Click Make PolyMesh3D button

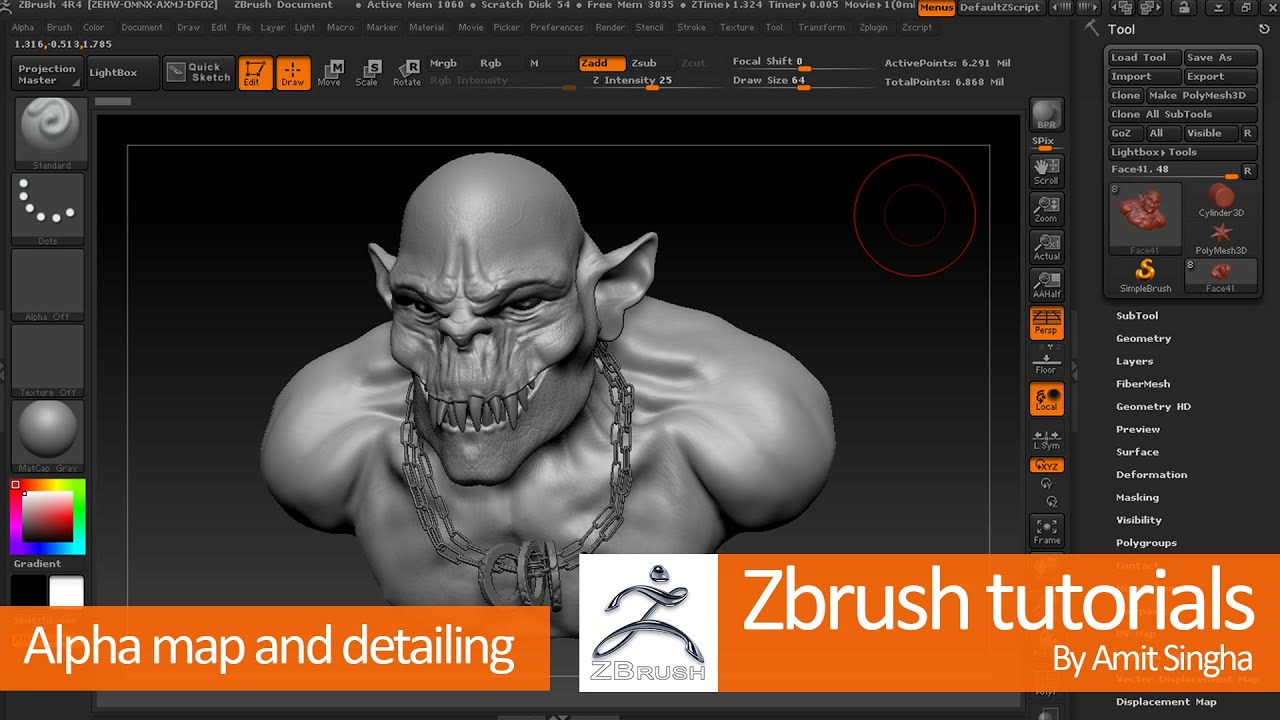point(1200,95)
